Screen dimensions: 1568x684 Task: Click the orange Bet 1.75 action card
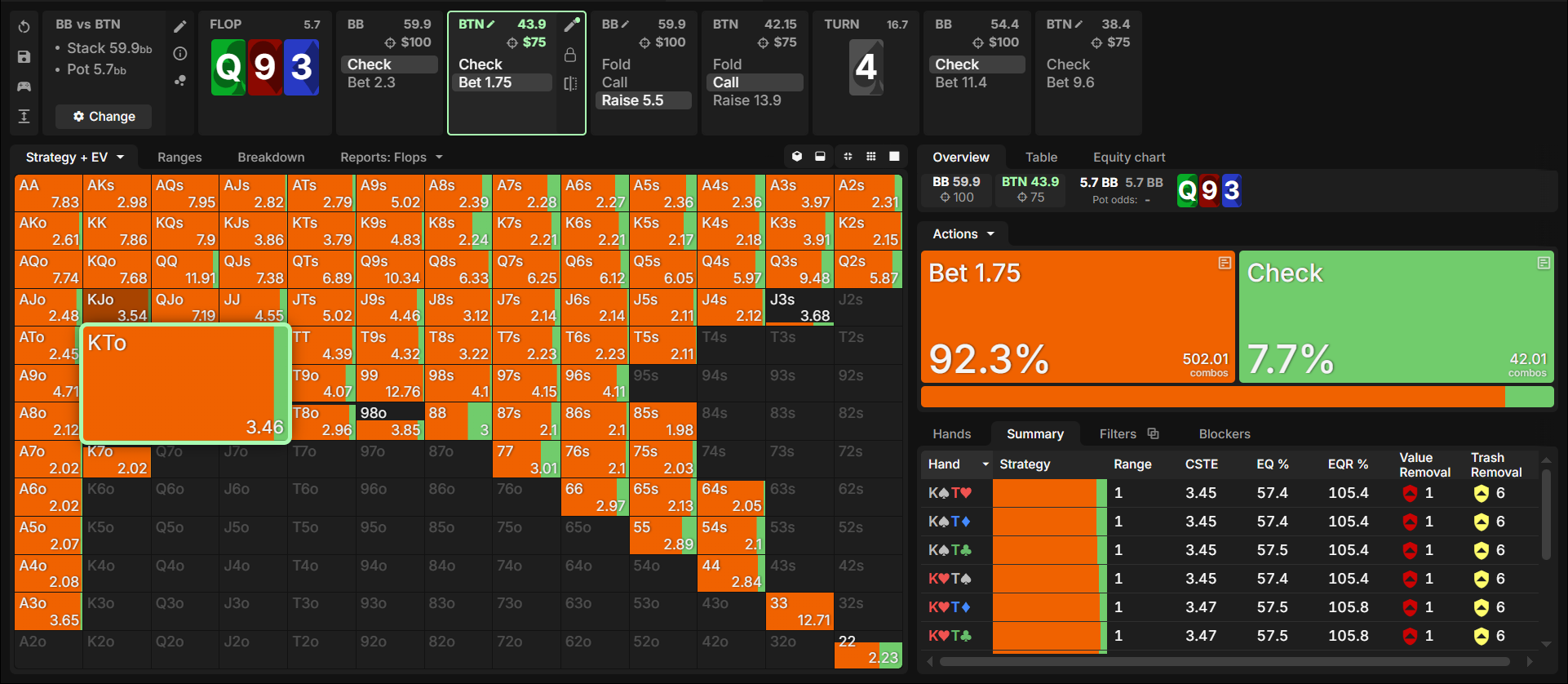[x=1078, y=317]
